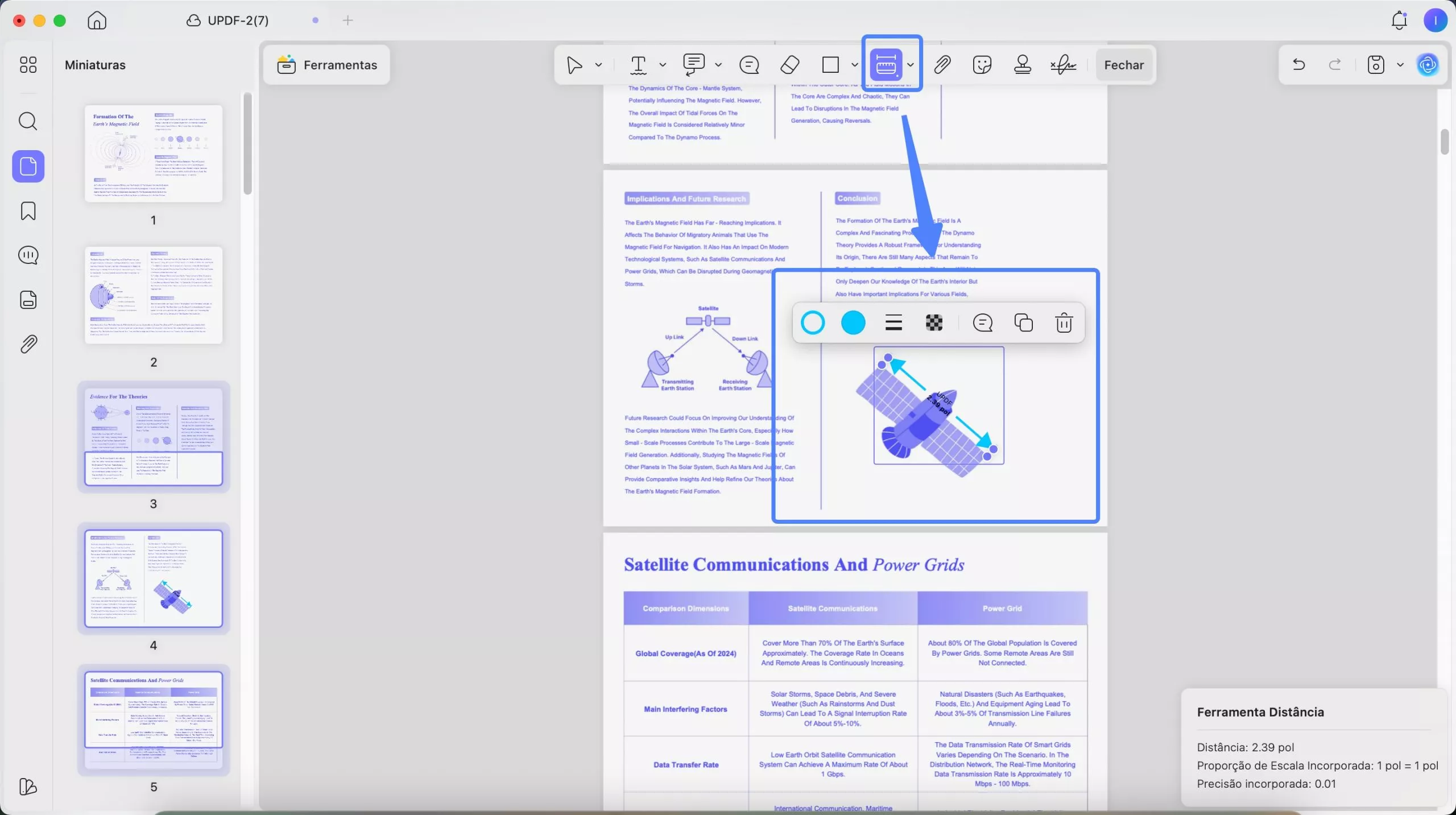Expand the measurement tool dropdown arrow
This screenshot has width=1456, height=815.
[911, 65]
